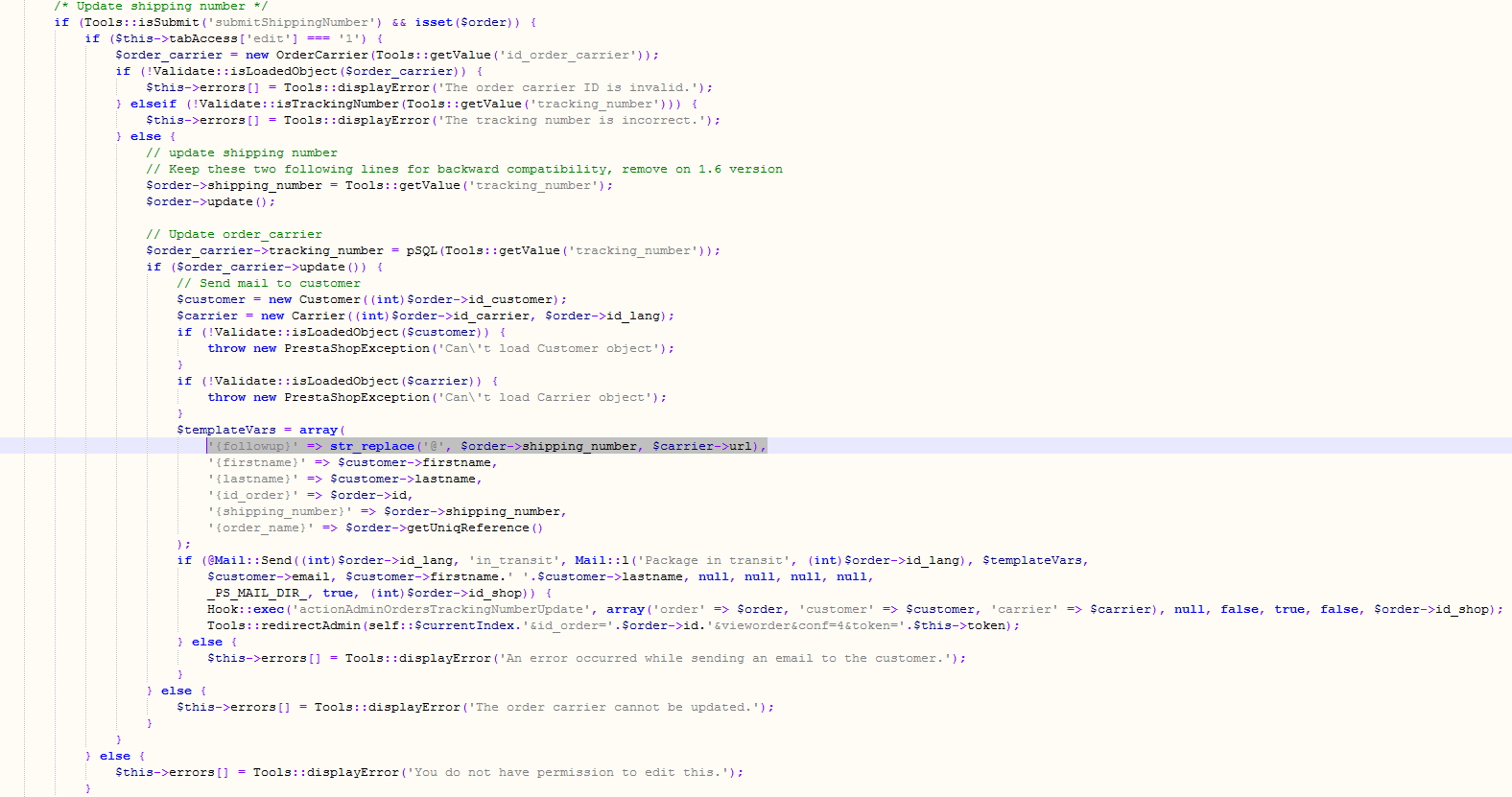Screen dimensions: 1512x797
Task: Click the 'new Customer' instantiation line
Action: [x=371, y=299]
